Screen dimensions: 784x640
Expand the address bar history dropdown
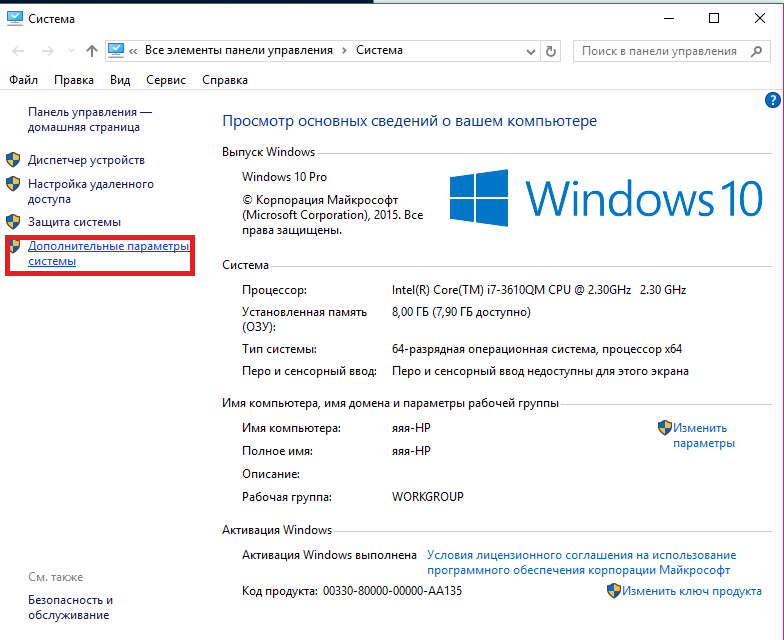(x=531, y=52)
